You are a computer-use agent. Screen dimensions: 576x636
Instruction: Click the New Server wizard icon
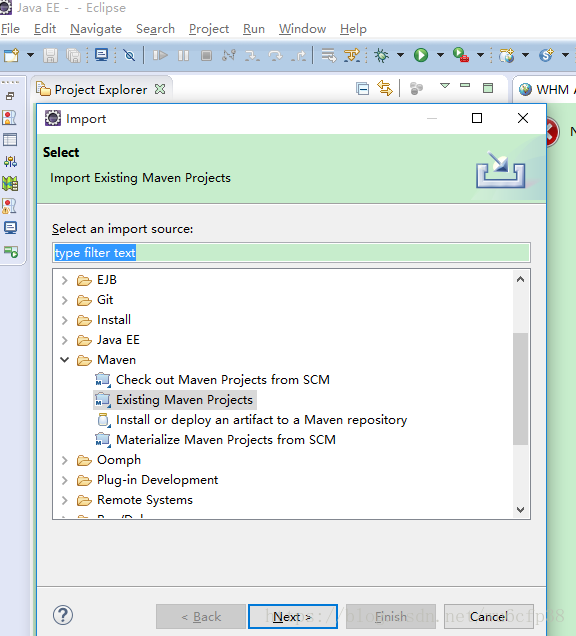click(x=507, y=55)
